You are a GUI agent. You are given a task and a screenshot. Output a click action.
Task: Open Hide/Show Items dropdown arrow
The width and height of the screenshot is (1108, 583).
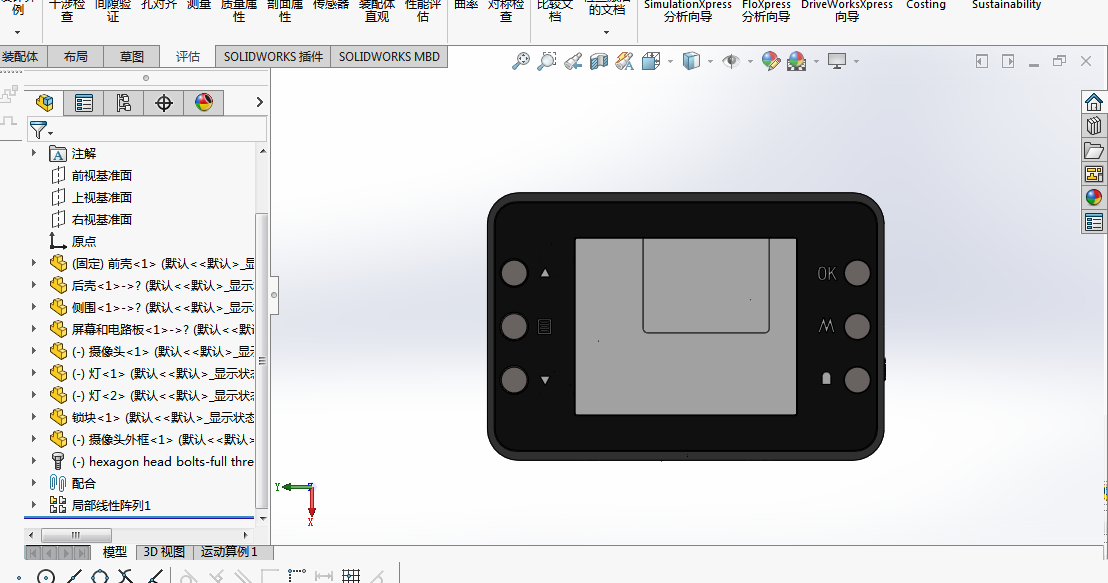[750, 61]
